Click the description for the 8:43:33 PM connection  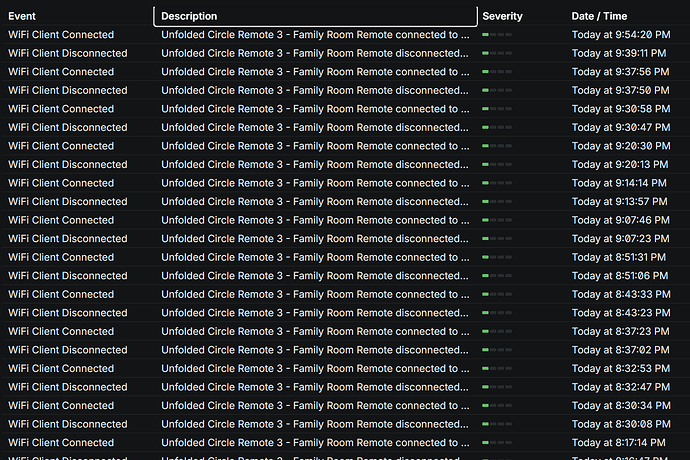click(x=315, y=294)
